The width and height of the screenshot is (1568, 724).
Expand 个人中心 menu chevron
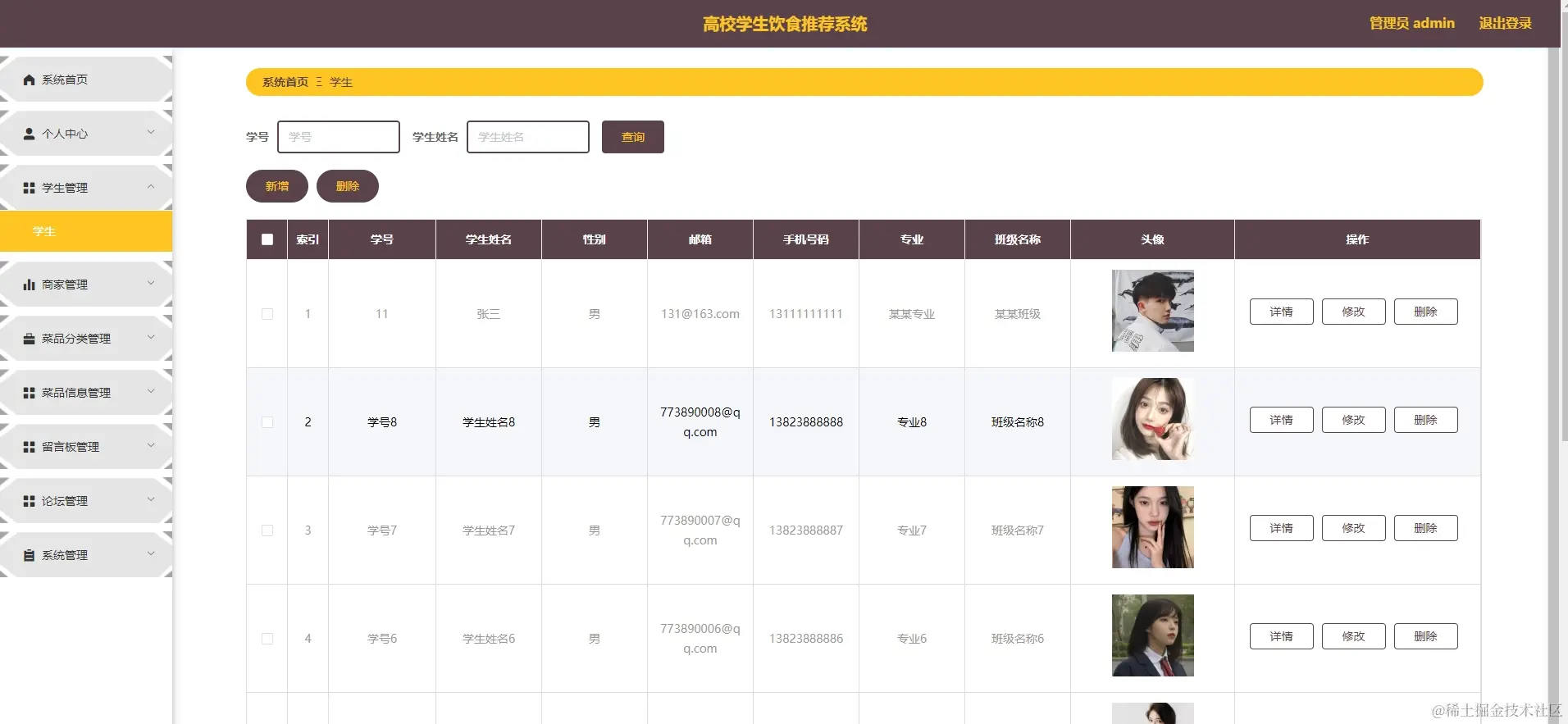coord(151,132)
